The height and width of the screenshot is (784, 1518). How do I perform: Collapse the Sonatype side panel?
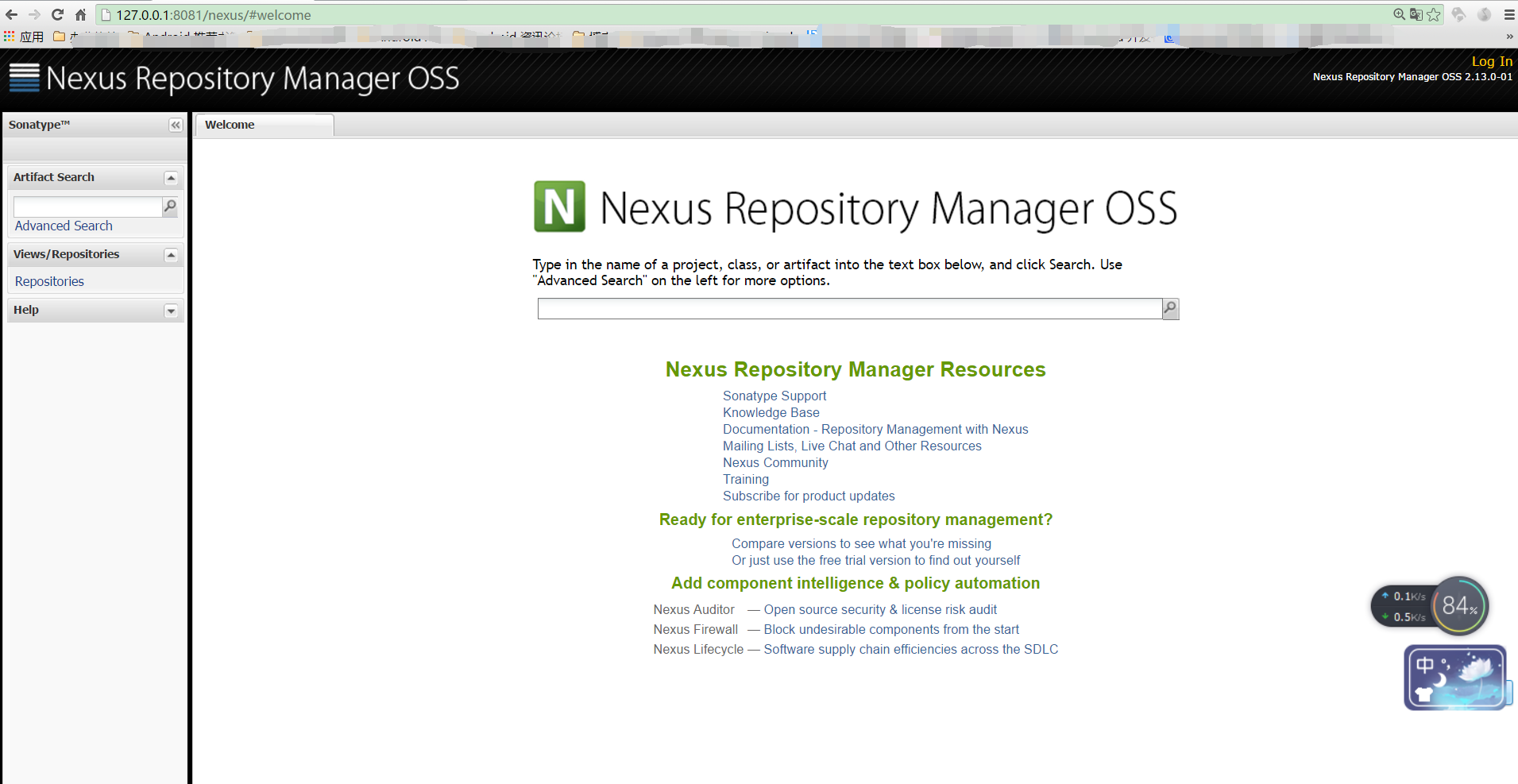pyautogui.click(x=176, y=125)
